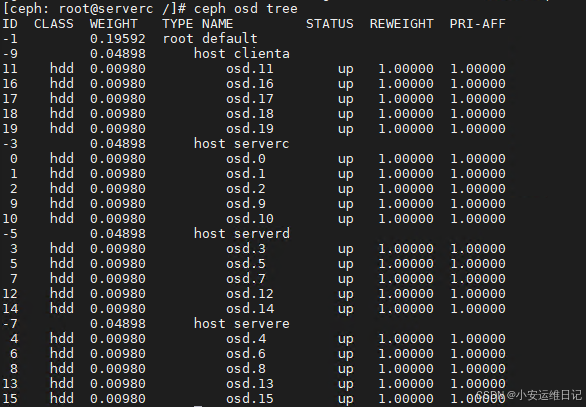Click the 'up' status in osd.4 row
This screenshot has height=407, width=586.
click(x=345, y=340)
